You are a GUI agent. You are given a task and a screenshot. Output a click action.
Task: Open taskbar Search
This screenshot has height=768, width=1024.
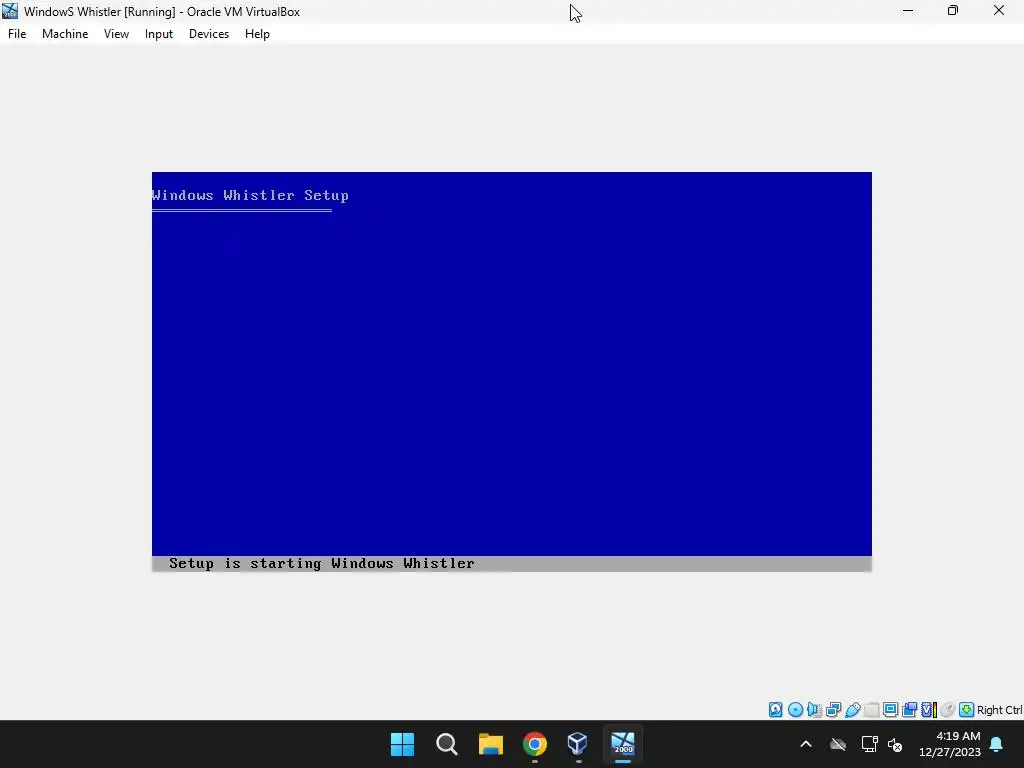(x=447, y=744)
